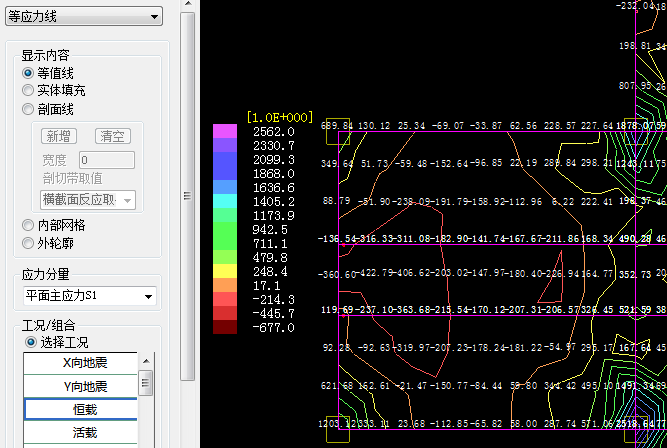Click the magenta 2562.0 legend swatch
The height and width of the screenshot is (448, 667).
click(x=225, y=131)
